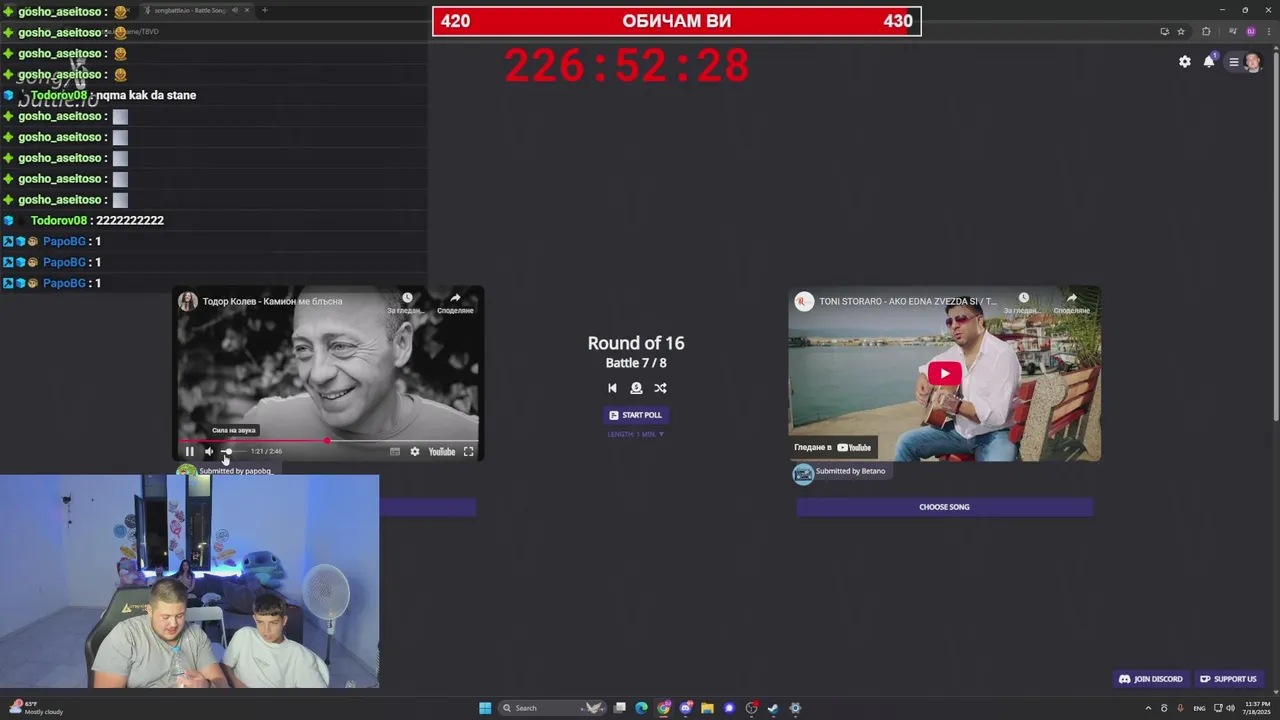Open the channel logo on Toni Storaro video
This screenshot has height=720, width=1280.
(x=803, y=301)
